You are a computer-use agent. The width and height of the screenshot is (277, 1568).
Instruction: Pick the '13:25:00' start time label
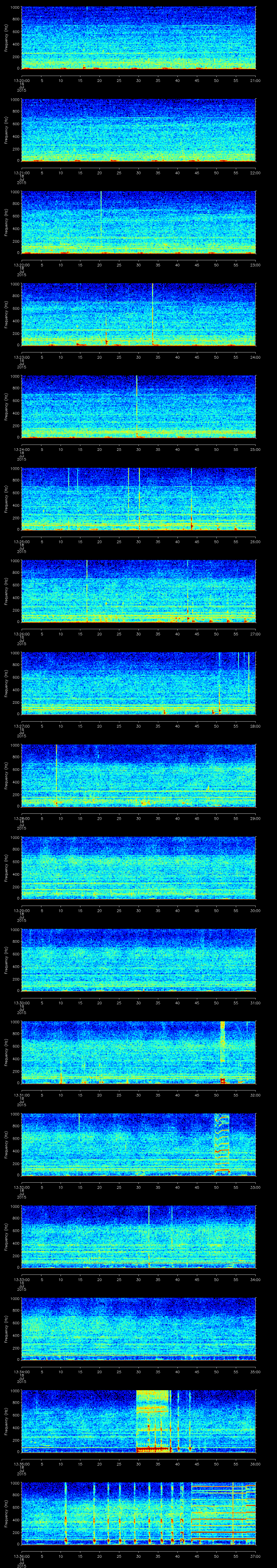click(x=22, y=542)
